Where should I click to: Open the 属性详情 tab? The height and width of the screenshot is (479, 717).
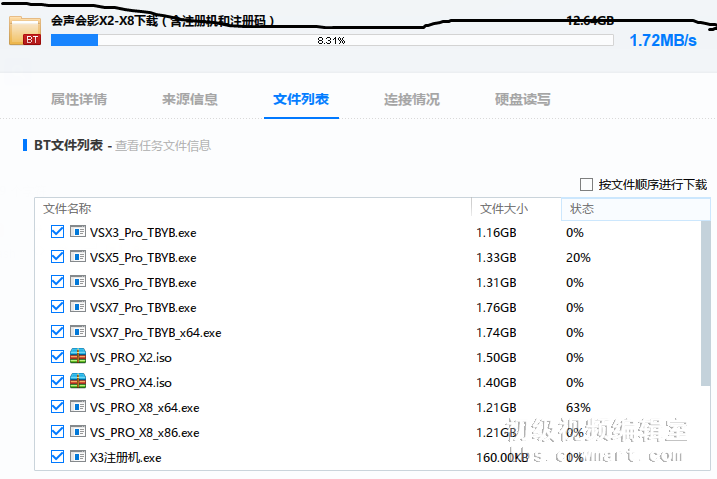point(79,99)
